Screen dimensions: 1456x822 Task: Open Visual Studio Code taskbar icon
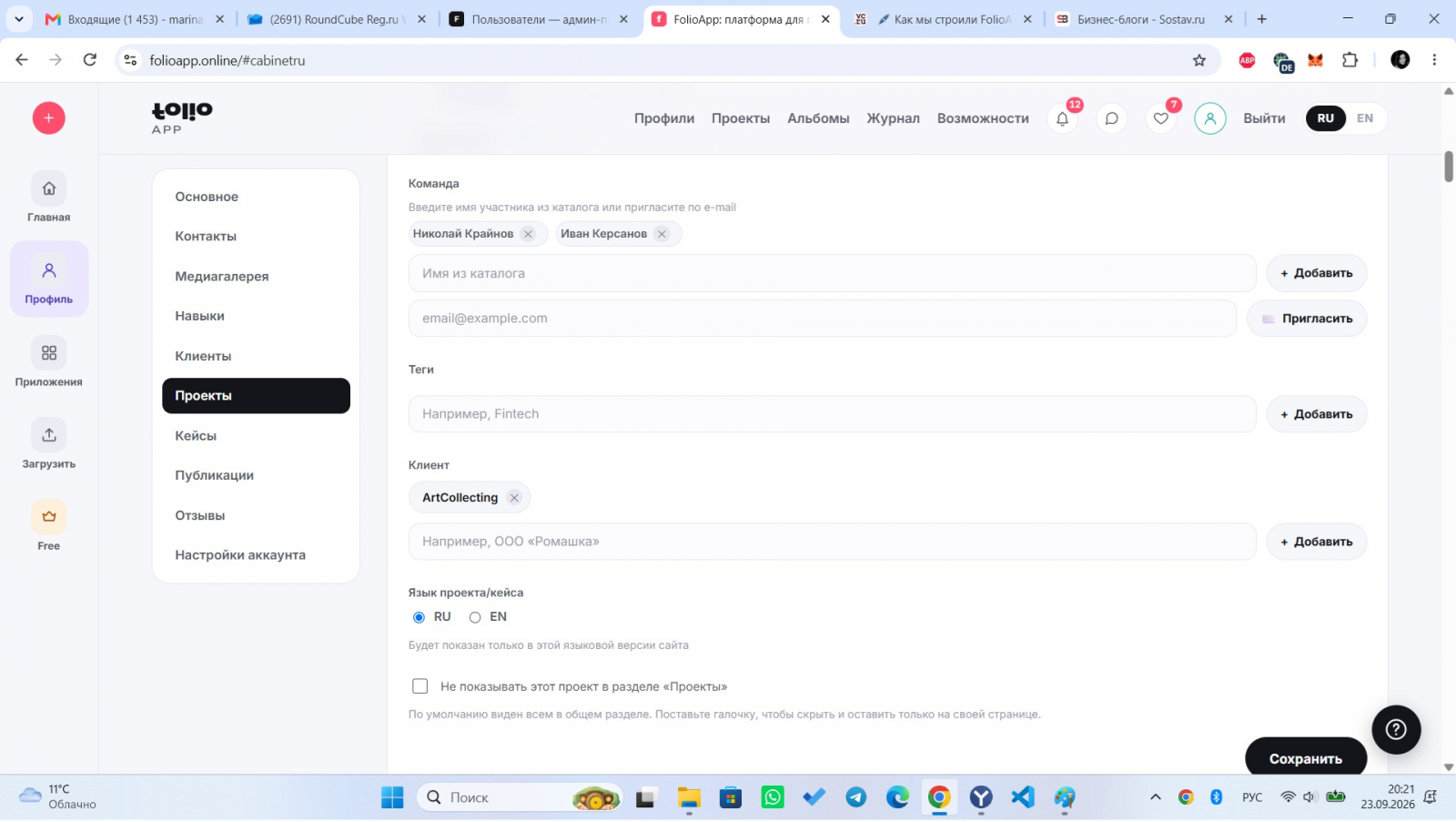click(x=1023, y=797)
